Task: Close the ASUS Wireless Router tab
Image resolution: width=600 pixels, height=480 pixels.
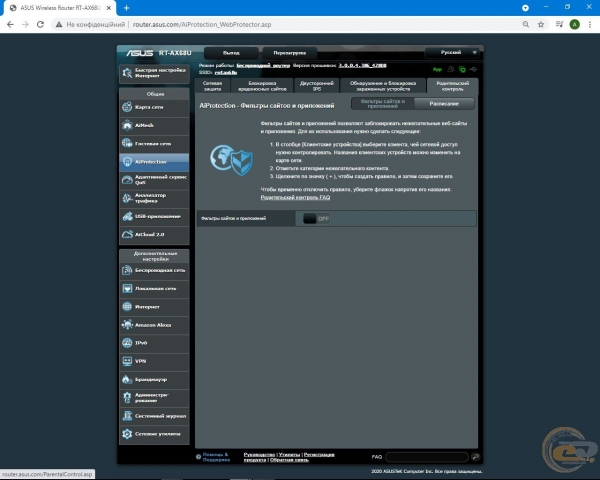Action: coord(109,8)
